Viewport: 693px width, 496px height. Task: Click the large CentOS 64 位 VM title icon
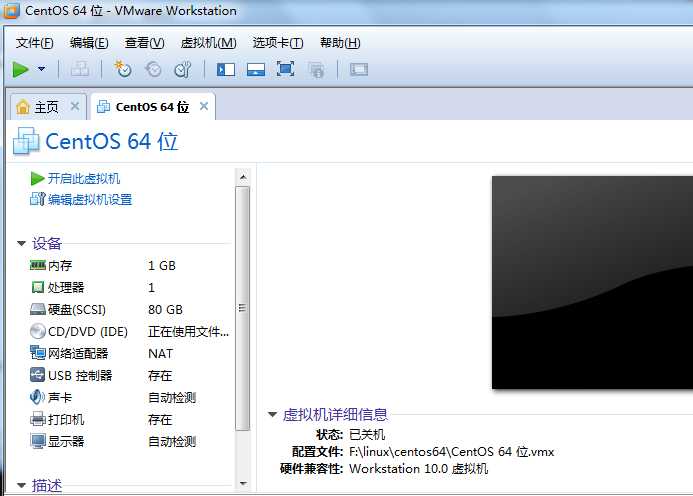[26, 141]
